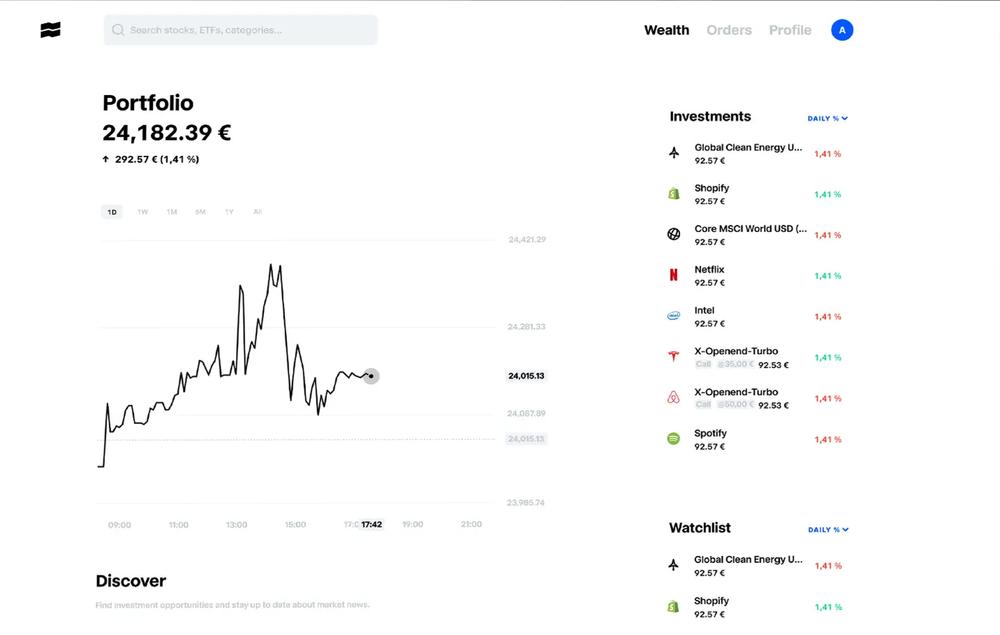Click the Tesla X-Openend-Turbo icon
Viewport: 1000px width, 635px height.
click(673, 356)
